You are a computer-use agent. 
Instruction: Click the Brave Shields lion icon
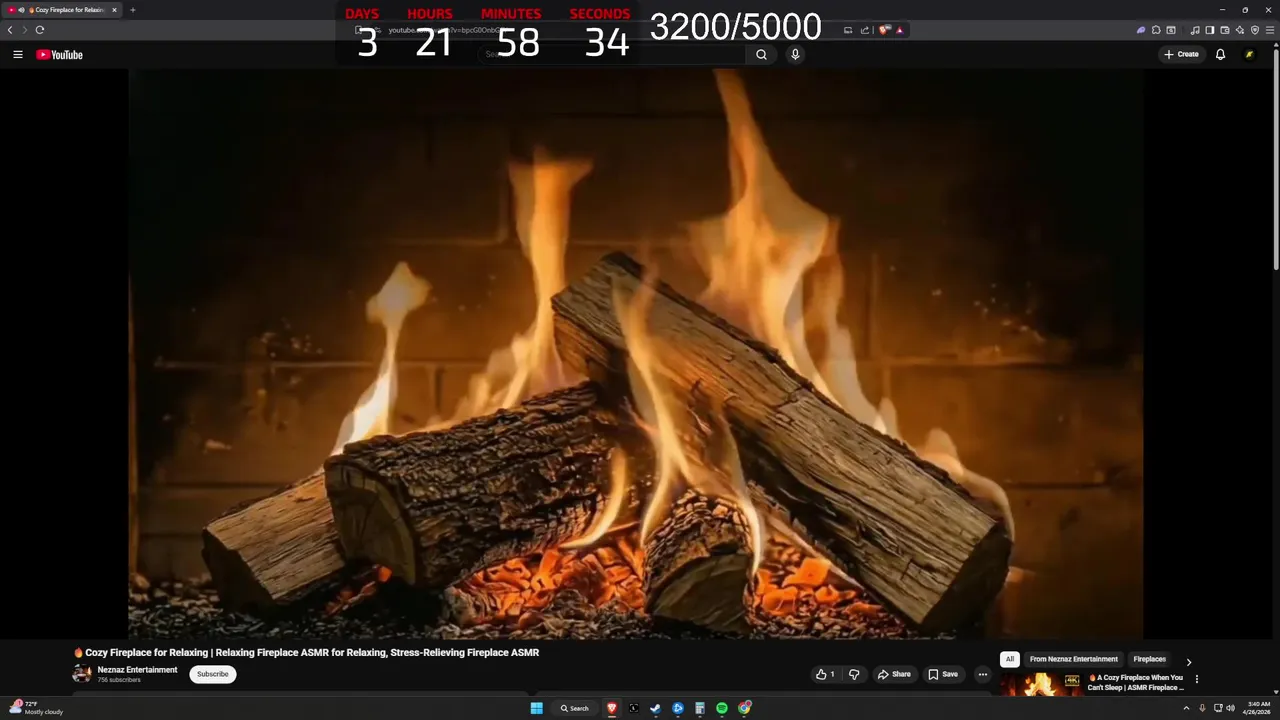point(884,30)
